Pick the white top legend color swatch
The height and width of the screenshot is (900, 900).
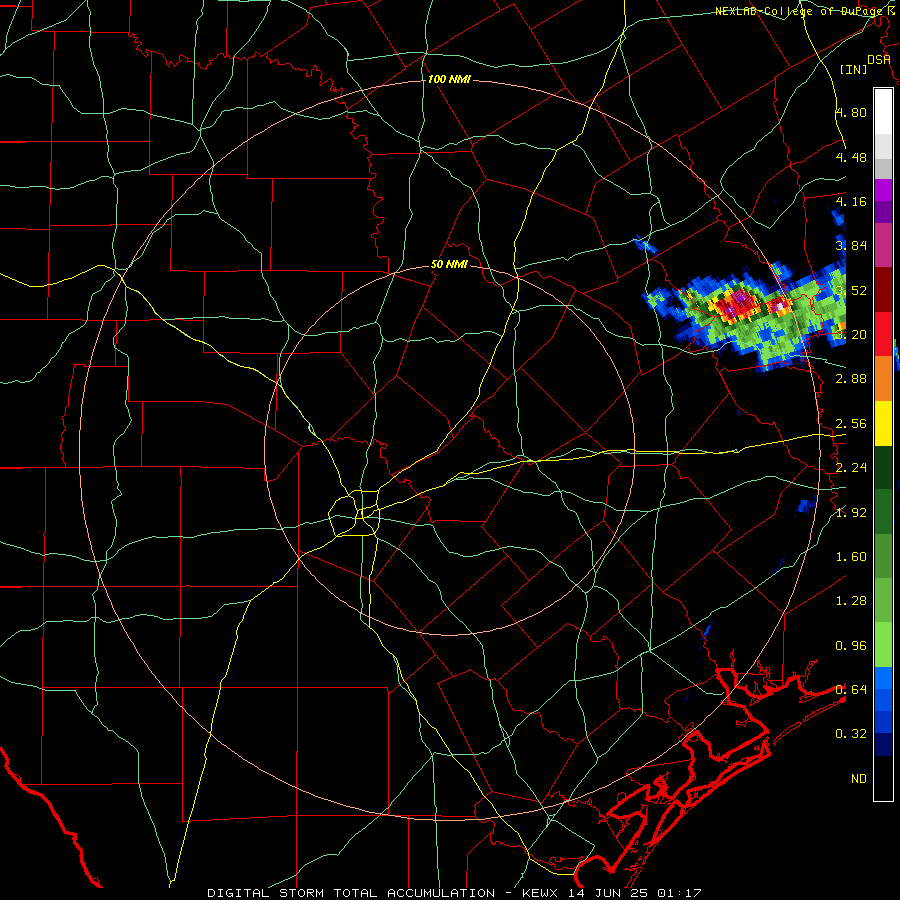883,112
